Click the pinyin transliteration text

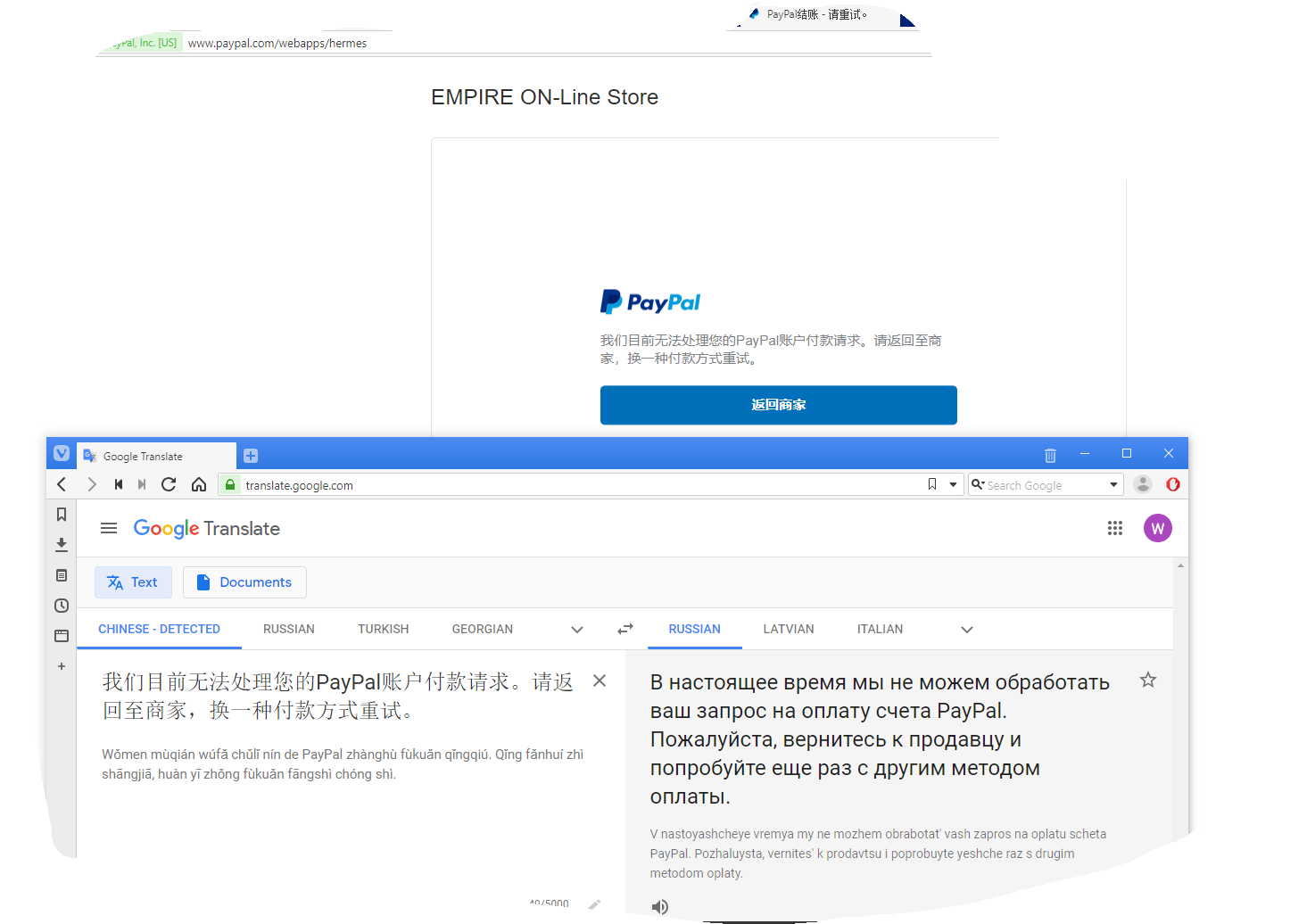coord(343,764)
